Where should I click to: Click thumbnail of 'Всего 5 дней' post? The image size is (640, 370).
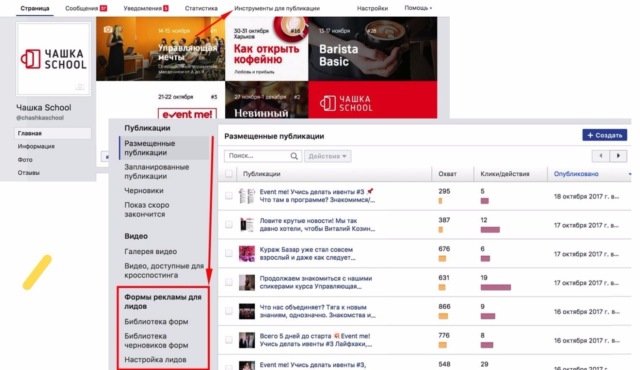click(247, 340)
